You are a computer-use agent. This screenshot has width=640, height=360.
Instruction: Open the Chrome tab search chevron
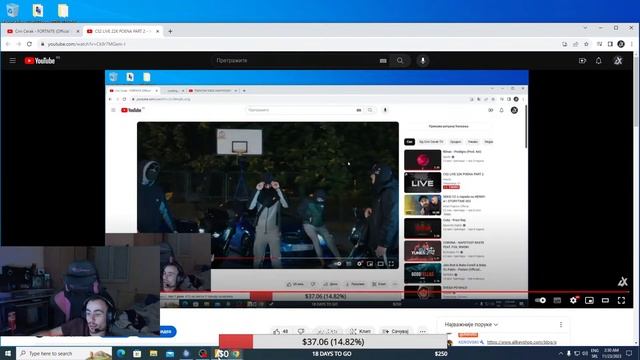point(585,28)
